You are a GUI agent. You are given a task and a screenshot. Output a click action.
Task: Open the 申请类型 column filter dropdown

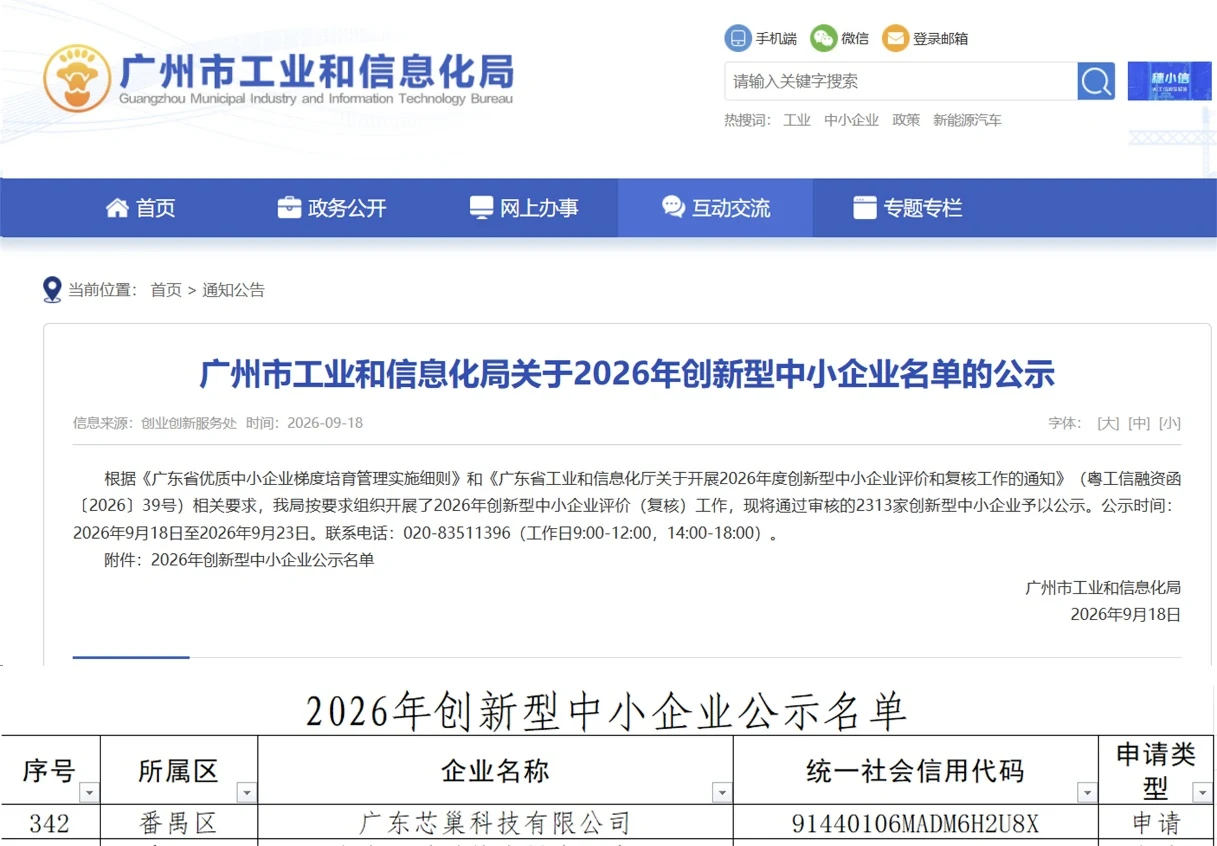pos(1203,793)
